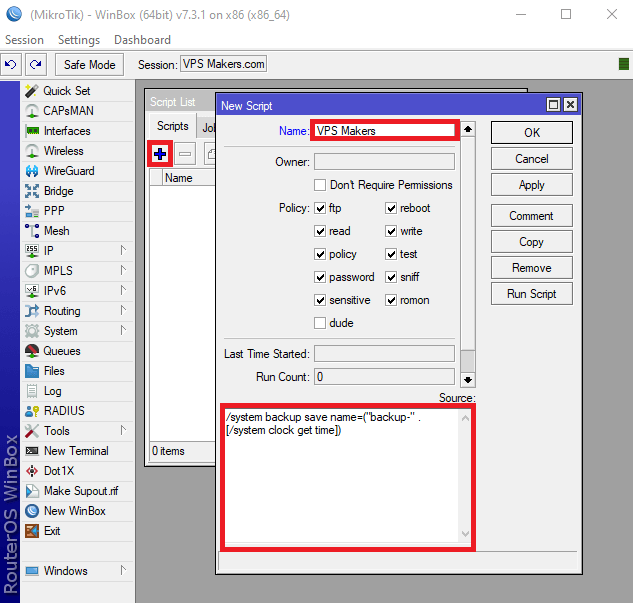Screen dimensions: 633x603
Task: Click the blue plus add-script button
Action: coord(160,154)
